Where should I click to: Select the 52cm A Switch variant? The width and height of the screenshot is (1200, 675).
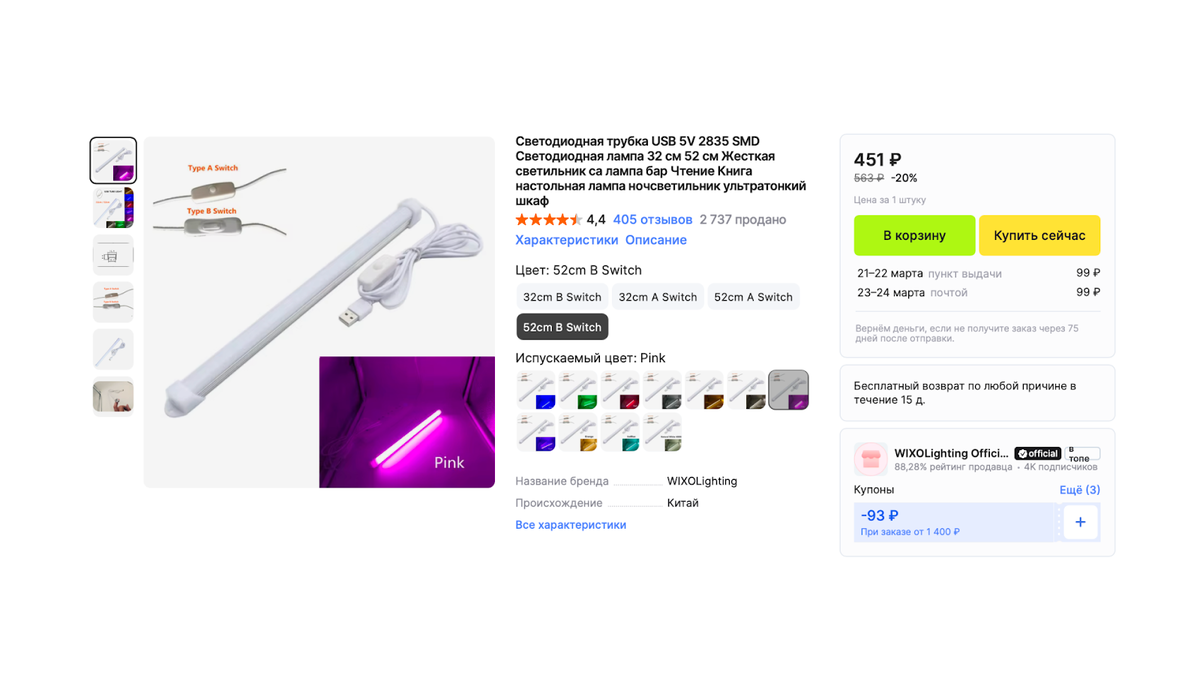pos(753,297)
